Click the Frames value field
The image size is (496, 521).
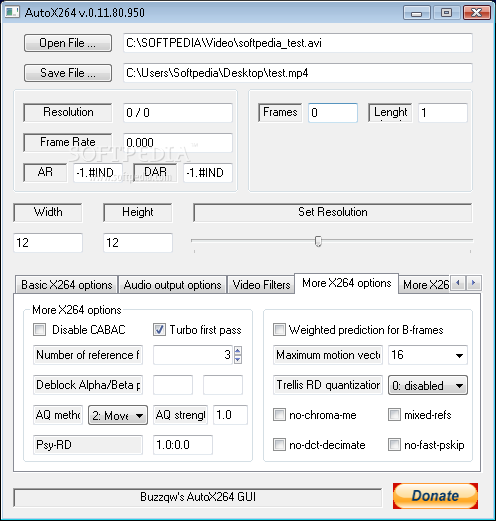pyautogui.click(x=333, y=113)
